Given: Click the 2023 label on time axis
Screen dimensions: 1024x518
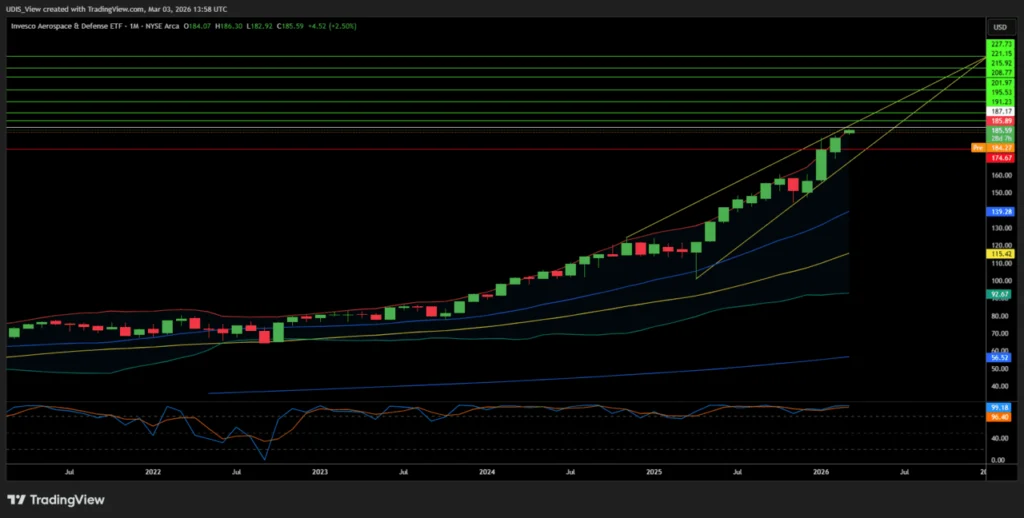Looking at the screenshot, I should (320, 471).
